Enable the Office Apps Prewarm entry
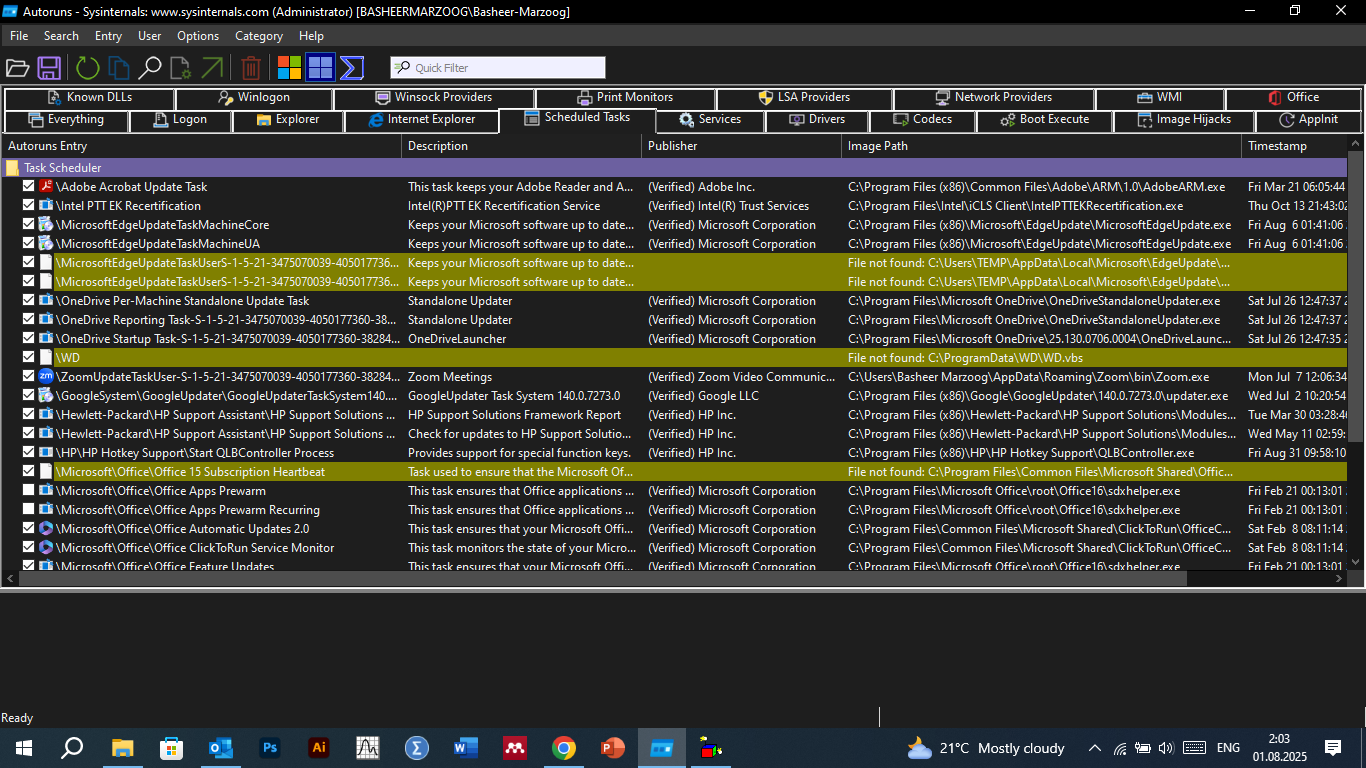Viewport: 1366px width, 768px height. [28, 490]
